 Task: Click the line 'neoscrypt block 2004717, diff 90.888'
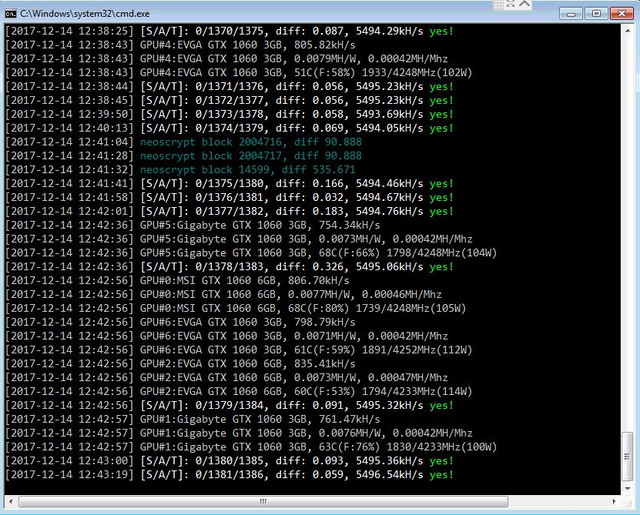click(251, 156)
